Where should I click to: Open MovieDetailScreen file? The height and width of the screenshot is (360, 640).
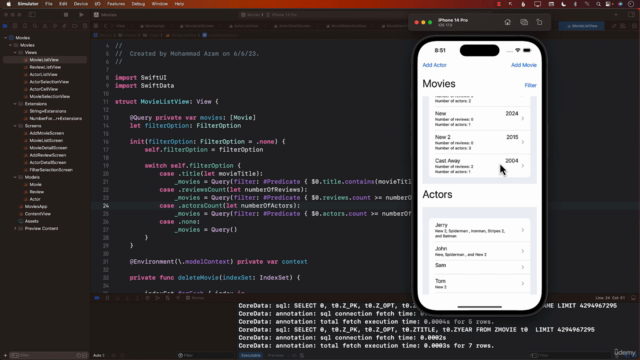[x=48, y=148]
